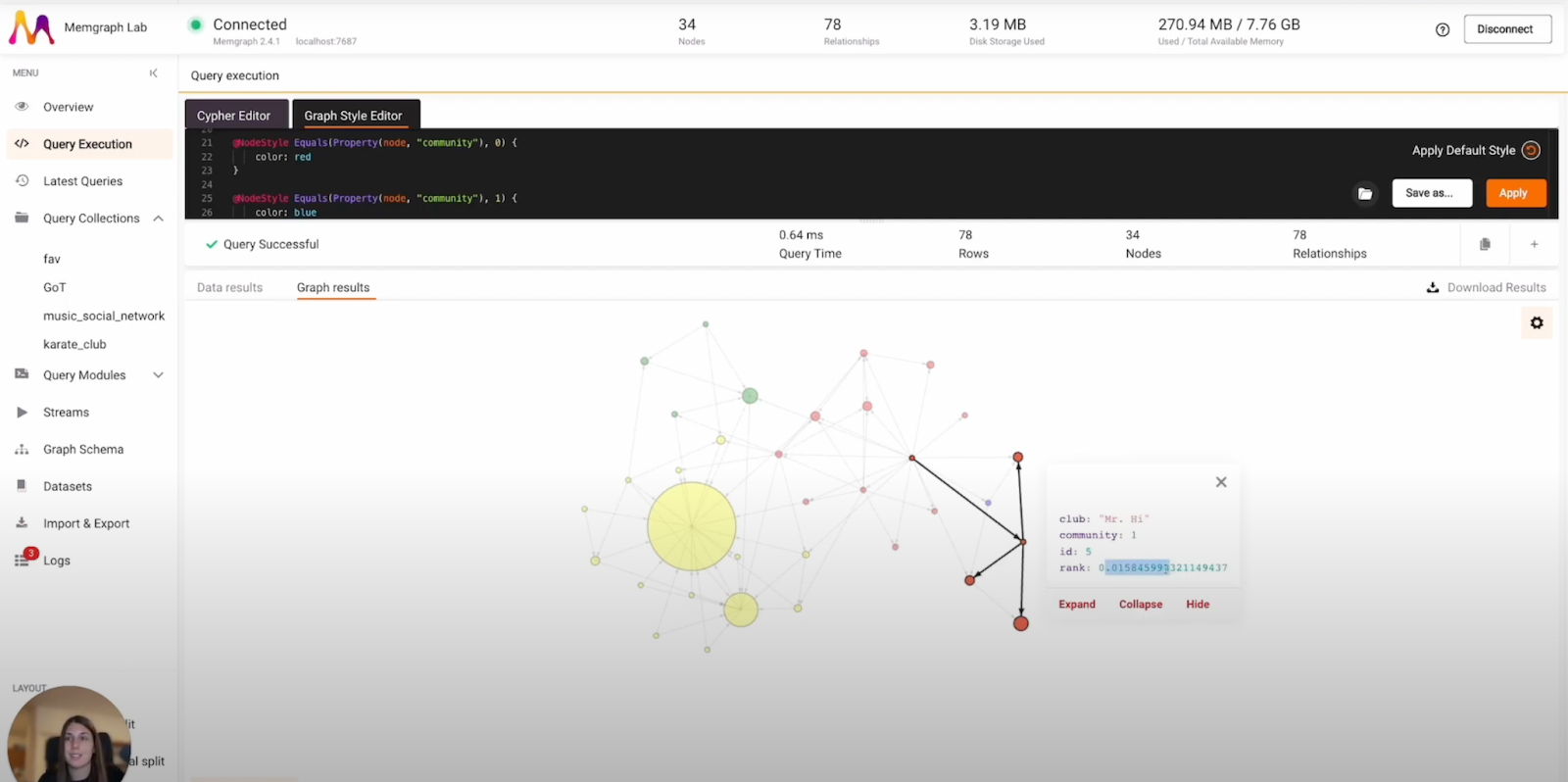Click the Import & Export icon

[22, 522]
